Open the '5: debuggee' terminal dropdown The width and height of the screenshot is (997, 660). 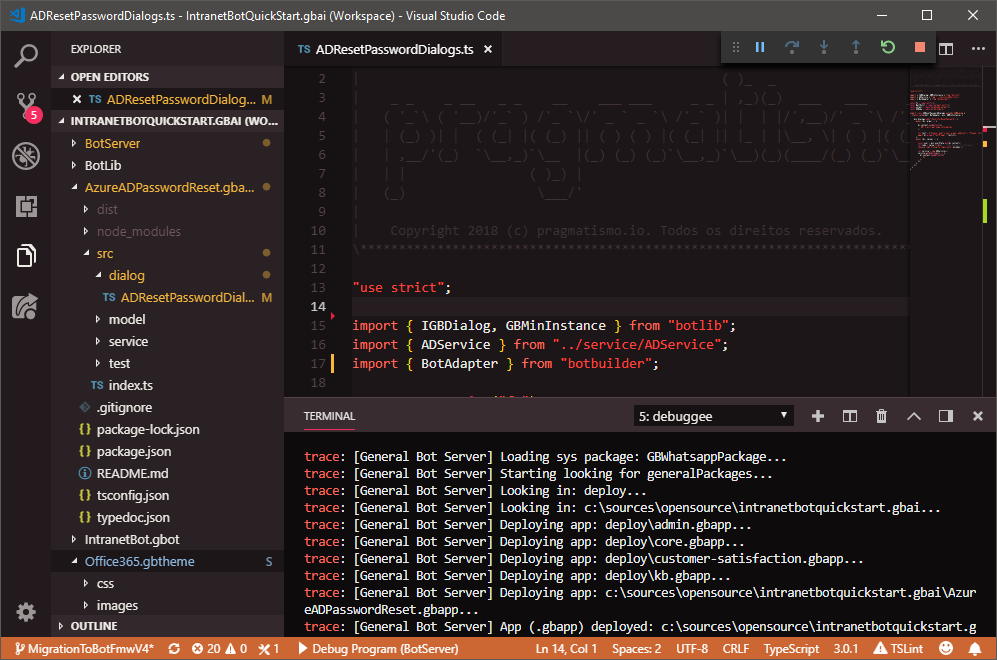713,416
